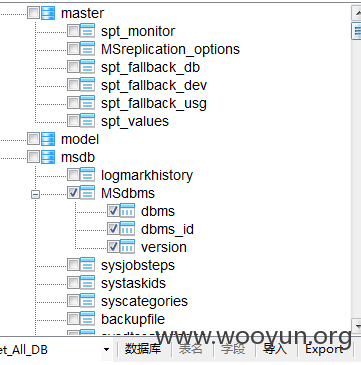Click the scrollbar down arrow
Screen dimensions: 361x365
(x=356, y=325)
